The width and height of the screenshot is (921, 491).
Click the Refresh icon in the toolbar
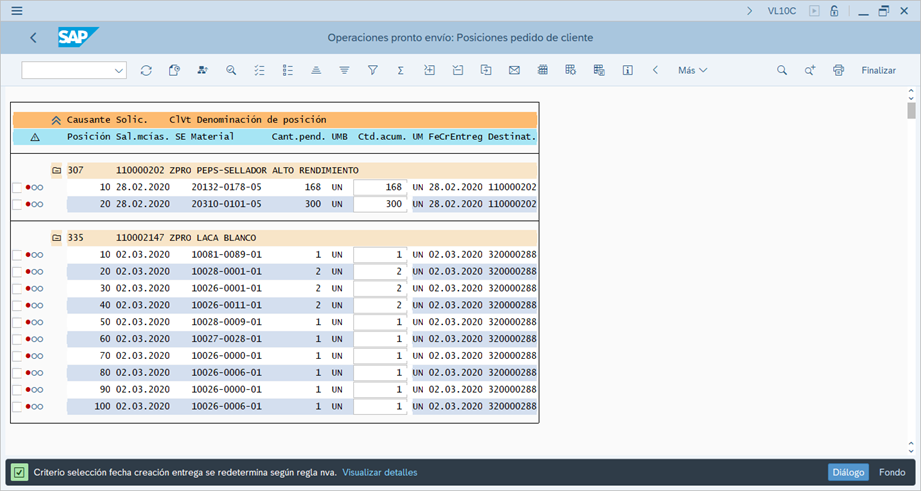(x=146, y=70)
